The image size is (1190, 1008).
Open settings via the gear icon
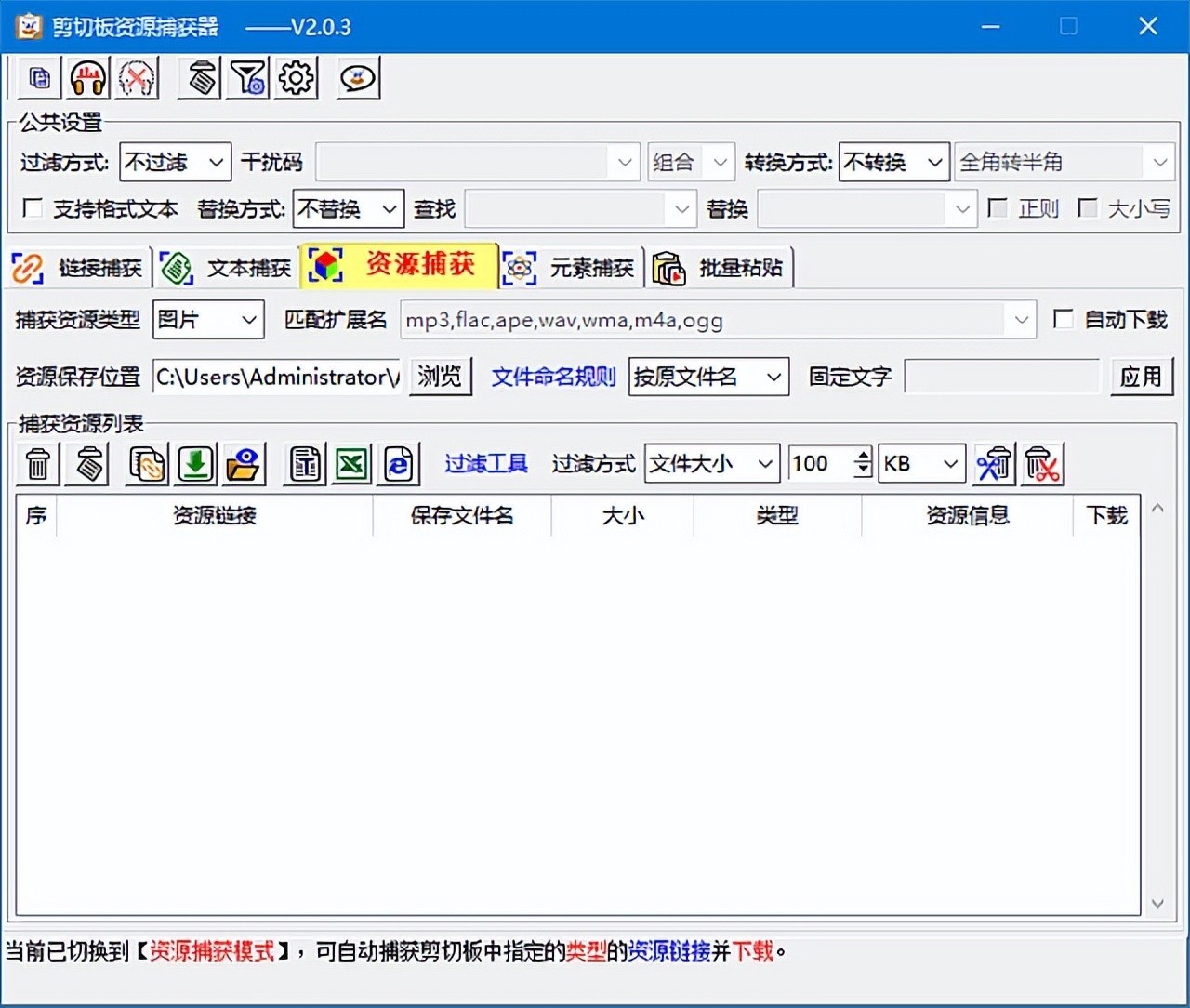pos(297,78)
